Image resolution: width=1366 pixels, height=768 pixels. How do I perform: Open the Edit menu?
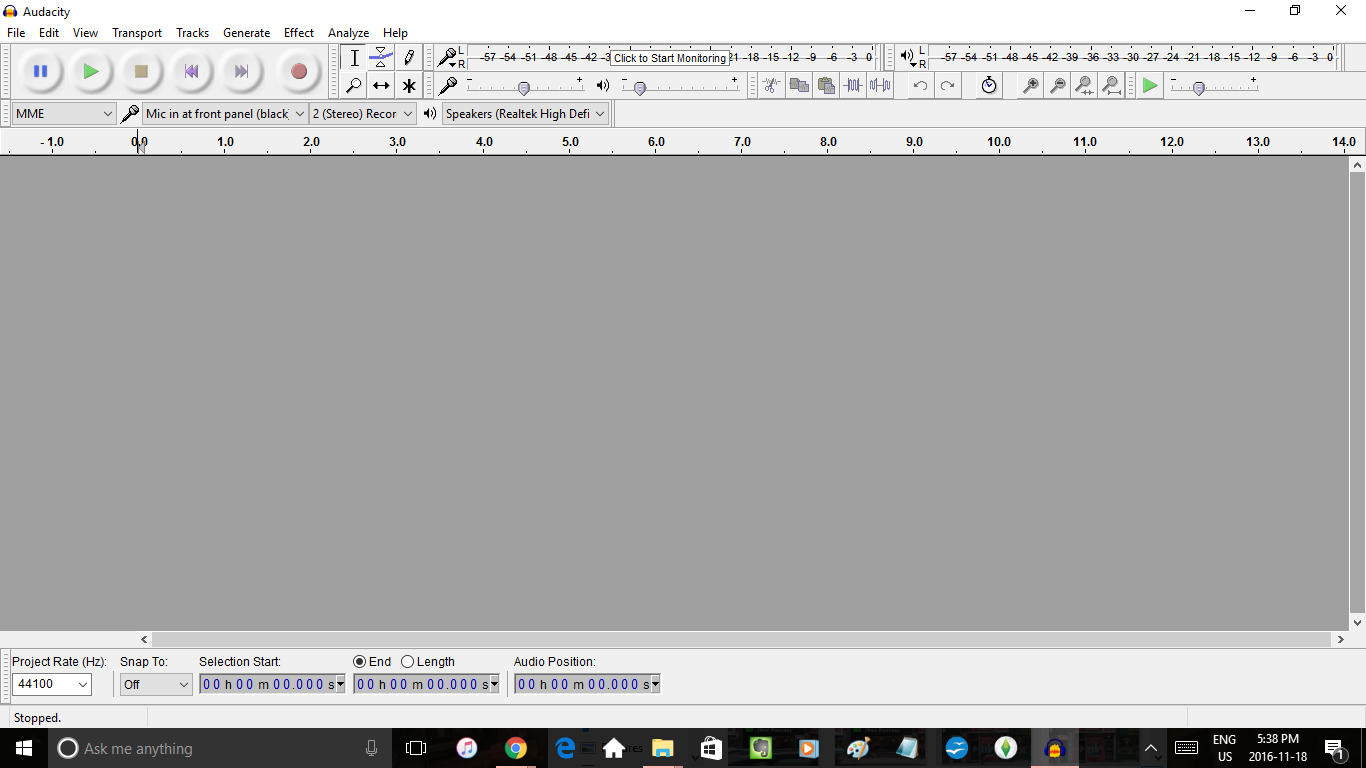point(49,33)
